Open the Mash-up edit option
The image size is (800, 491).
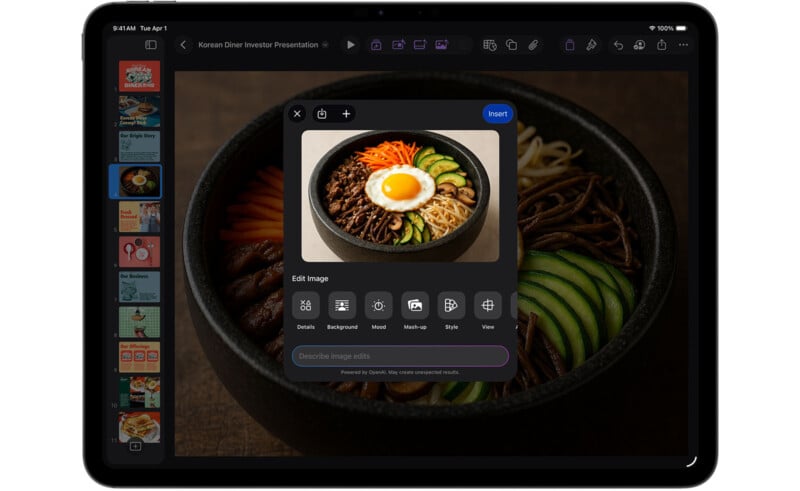pos(415,306)
